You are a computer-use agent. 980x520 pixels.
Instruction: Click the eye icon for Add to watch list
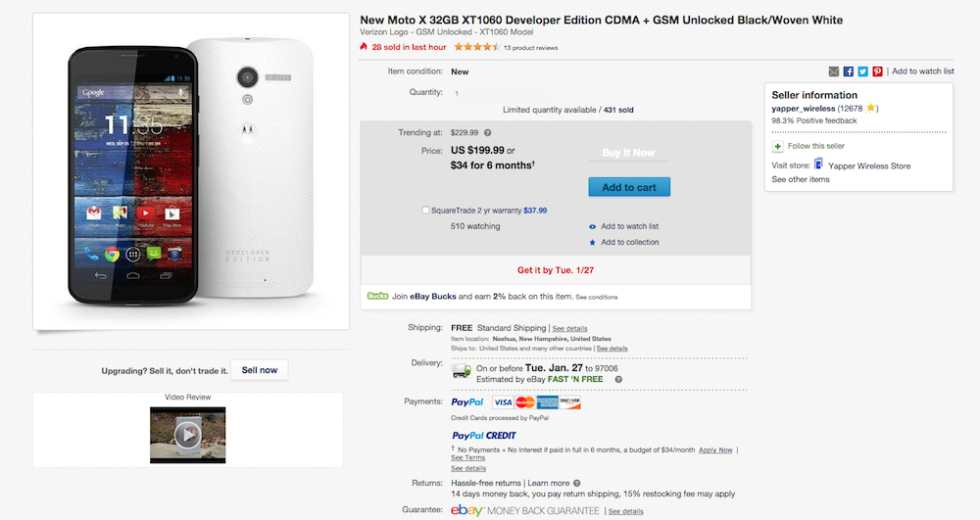(592, 227)
